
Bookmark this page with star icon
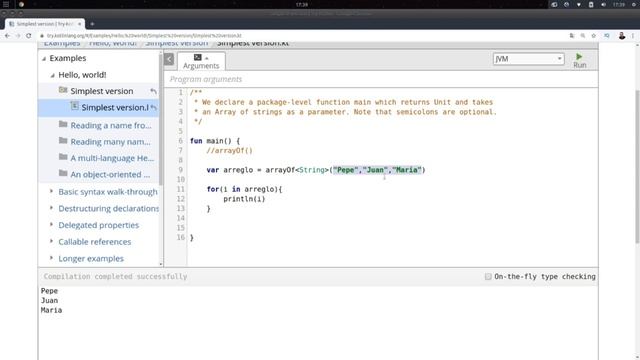[x=593, y=36]
